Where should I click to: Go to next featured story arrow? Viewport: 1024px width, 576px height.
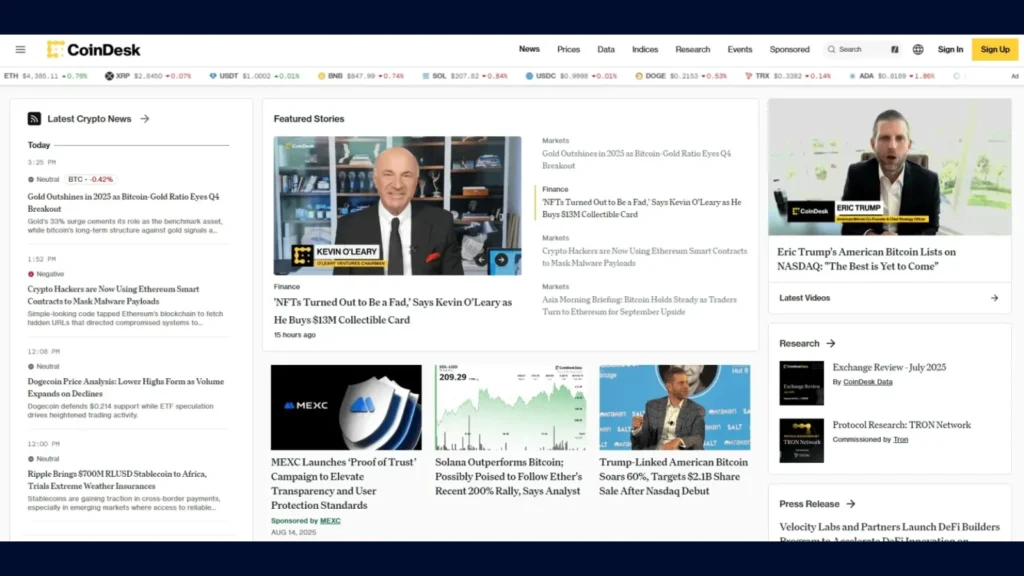[x=501, y=259]
